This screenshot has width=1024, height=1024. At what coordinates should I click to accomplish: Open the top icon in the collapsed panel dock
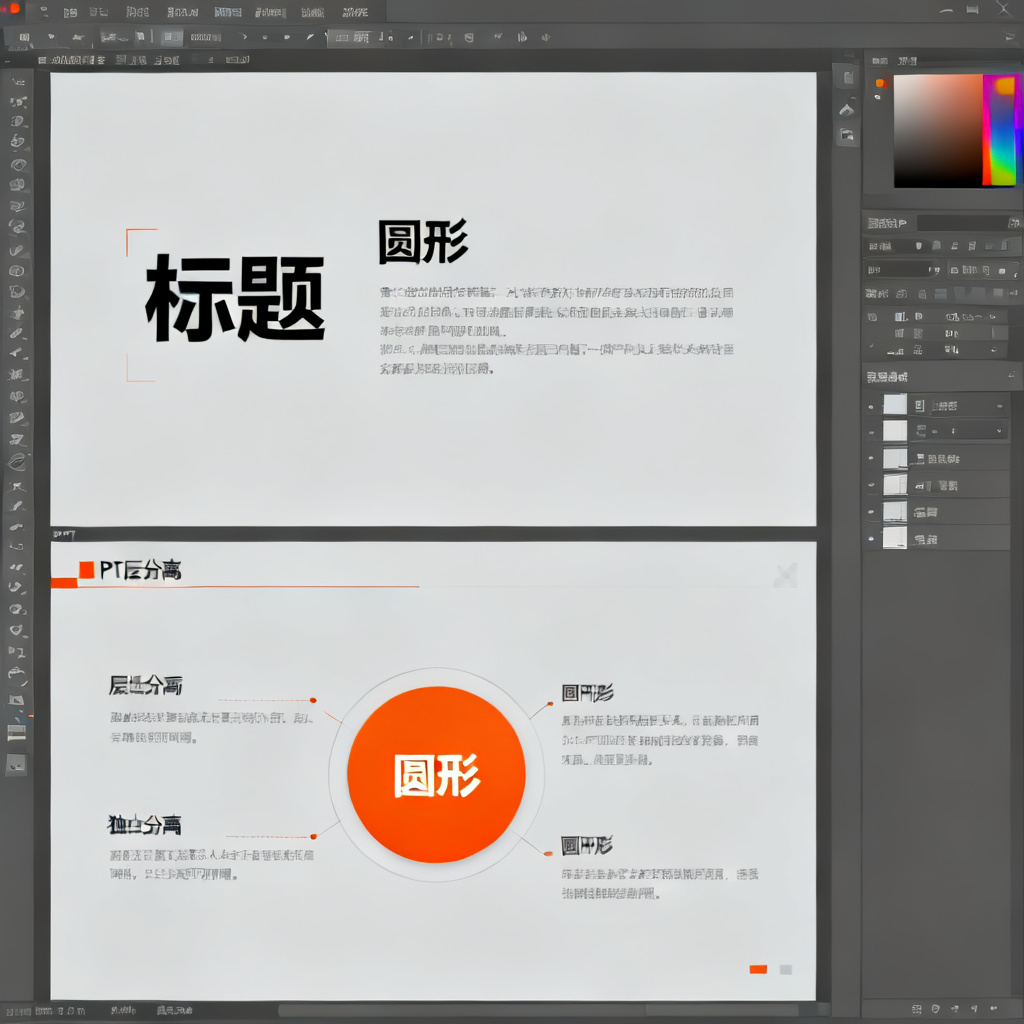click(848, 78)
